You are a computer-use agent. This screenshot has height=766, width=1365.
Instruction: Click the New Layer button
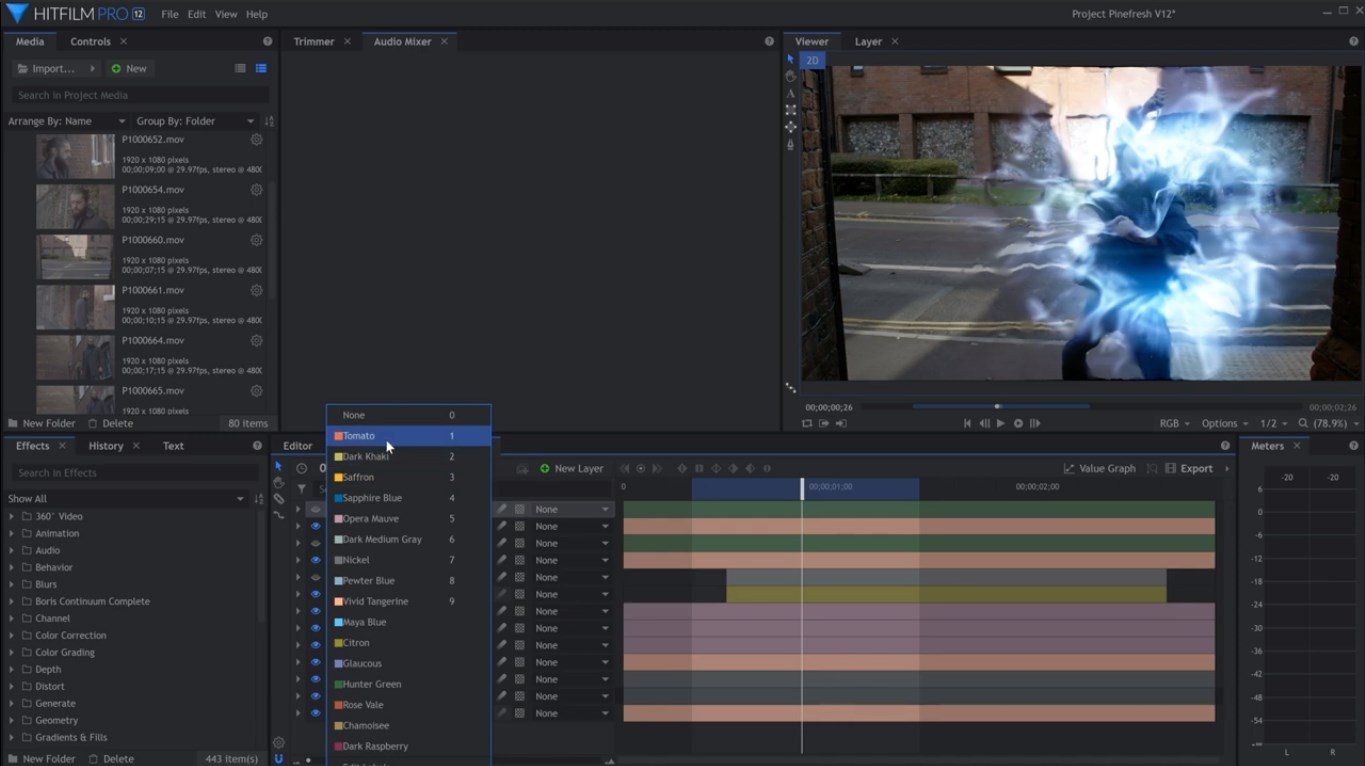coord(572,469)
